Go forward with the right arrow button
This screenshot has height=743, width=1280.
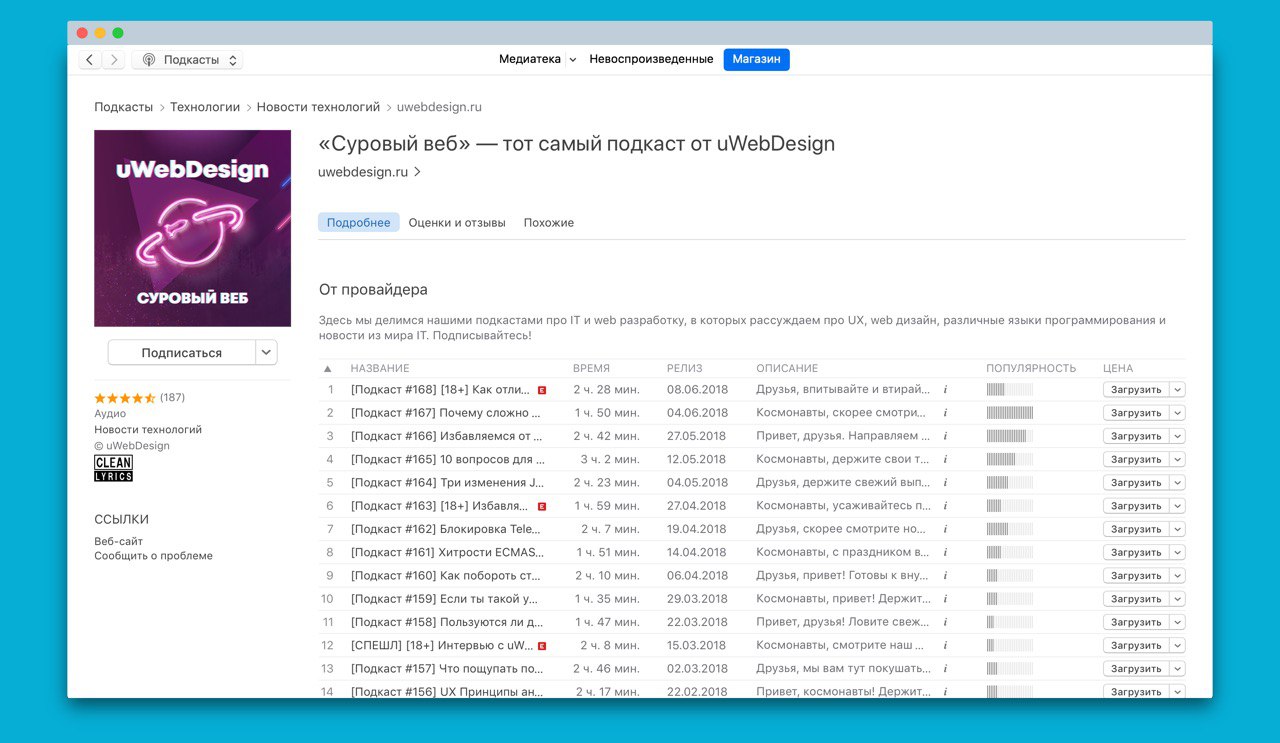click(x=114, y=60)
